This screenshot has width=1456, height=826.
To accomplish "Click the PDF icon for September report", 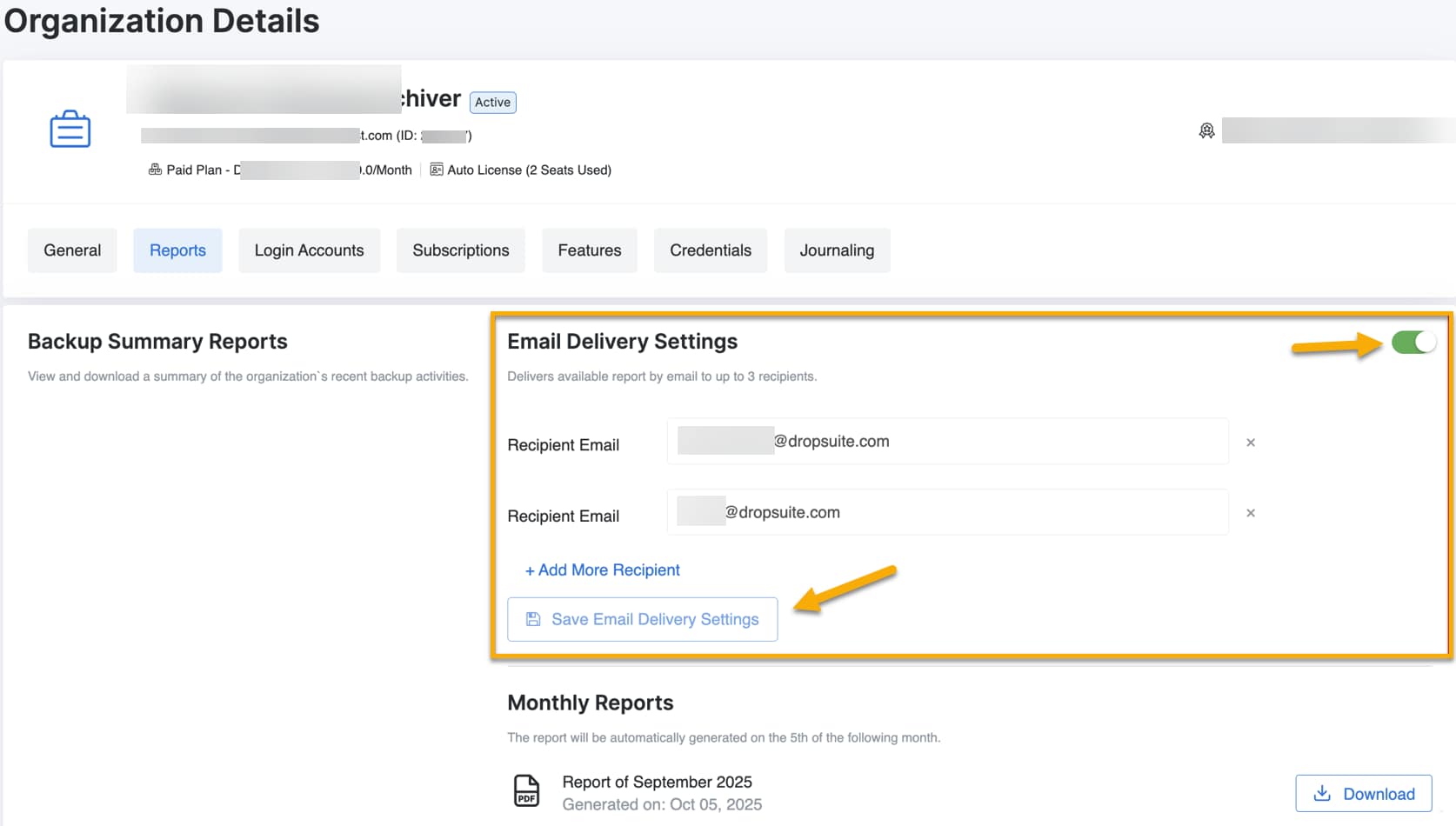I will (x=526, y=791).
